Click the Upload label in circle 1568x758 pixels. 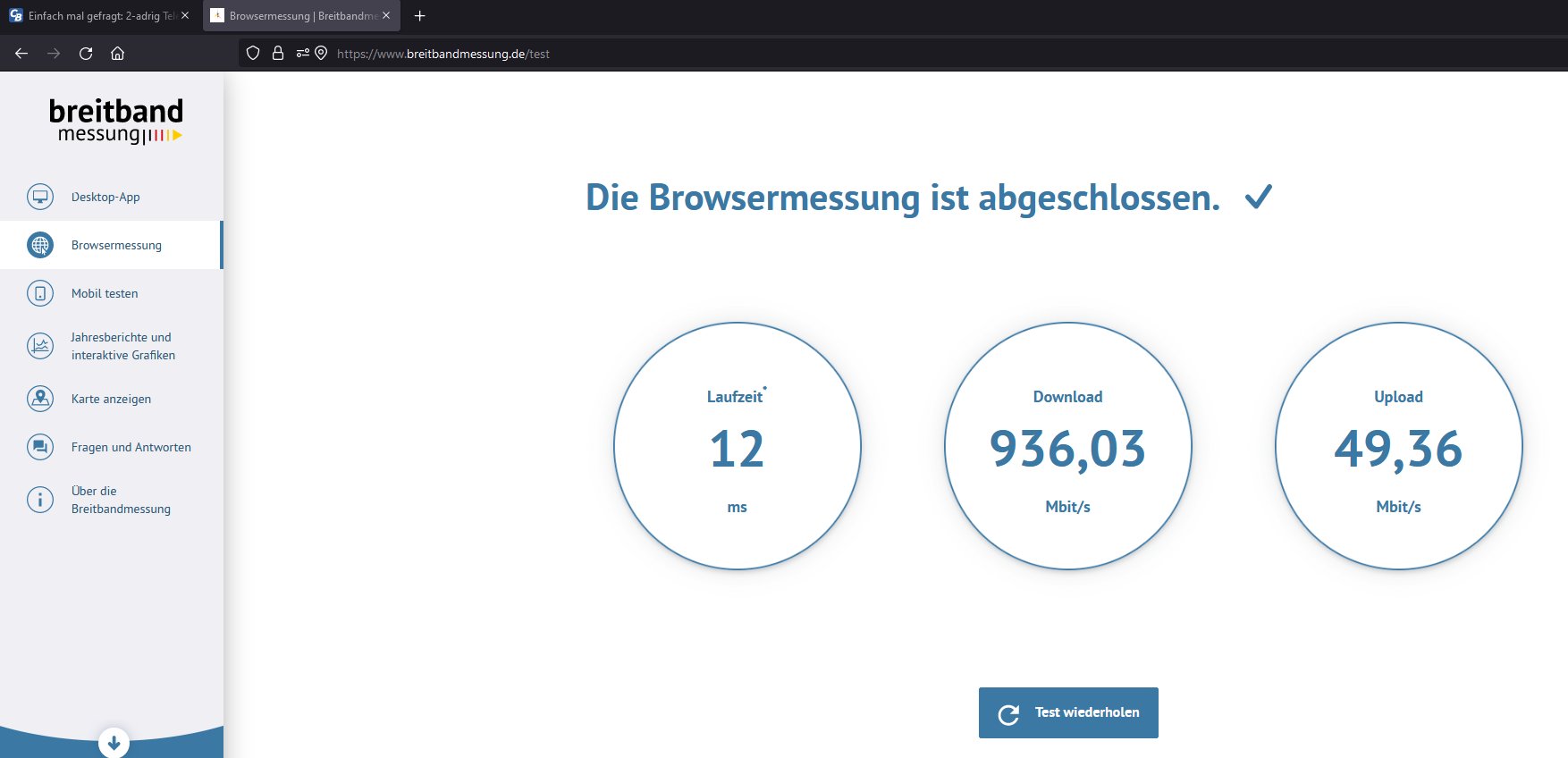tap(1398, 397)
